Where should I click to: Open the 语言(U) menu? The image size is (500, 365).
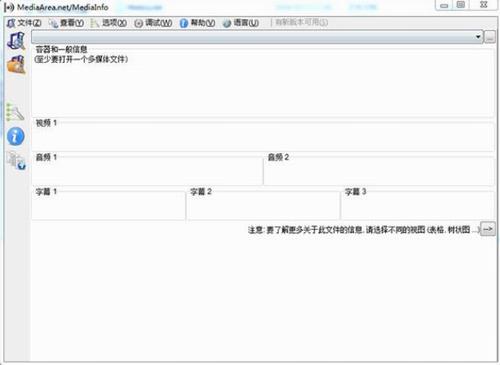(241, 23)
